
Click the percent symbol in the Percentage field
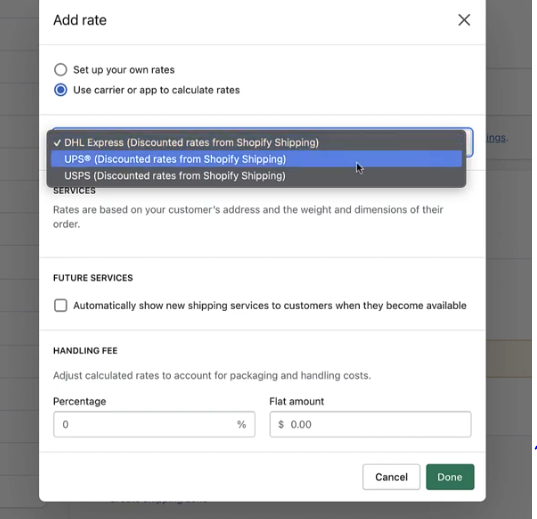point(241,424)
